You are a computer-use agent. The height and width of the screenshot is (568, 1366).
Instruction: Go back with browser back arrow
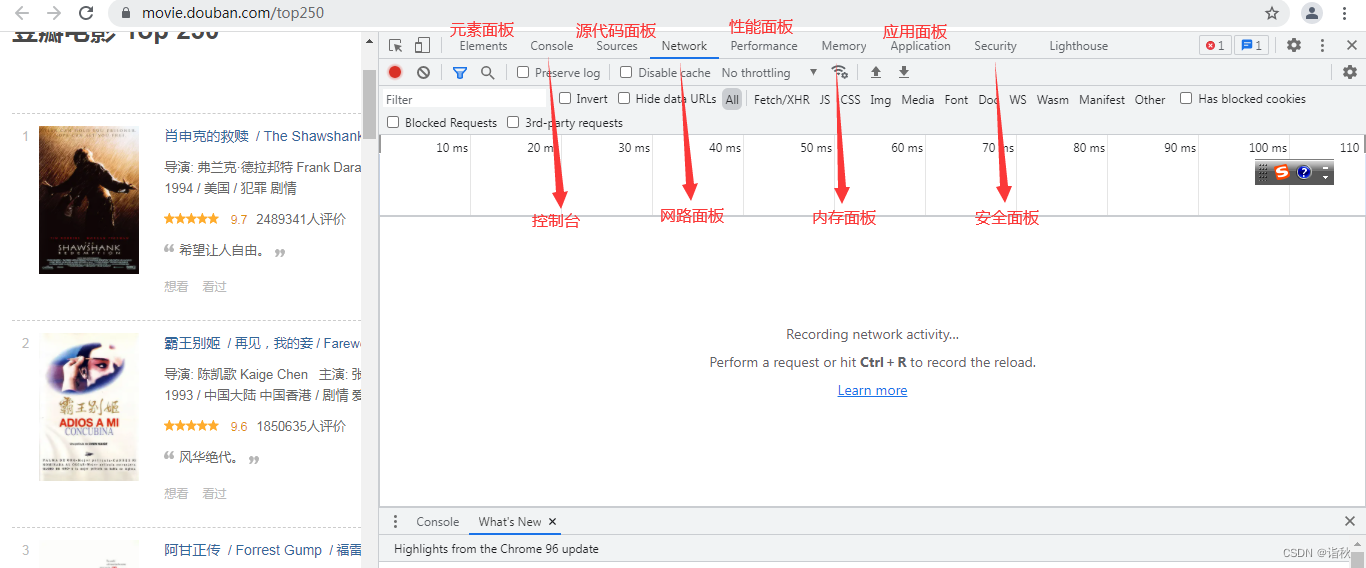tap(22, 13)
